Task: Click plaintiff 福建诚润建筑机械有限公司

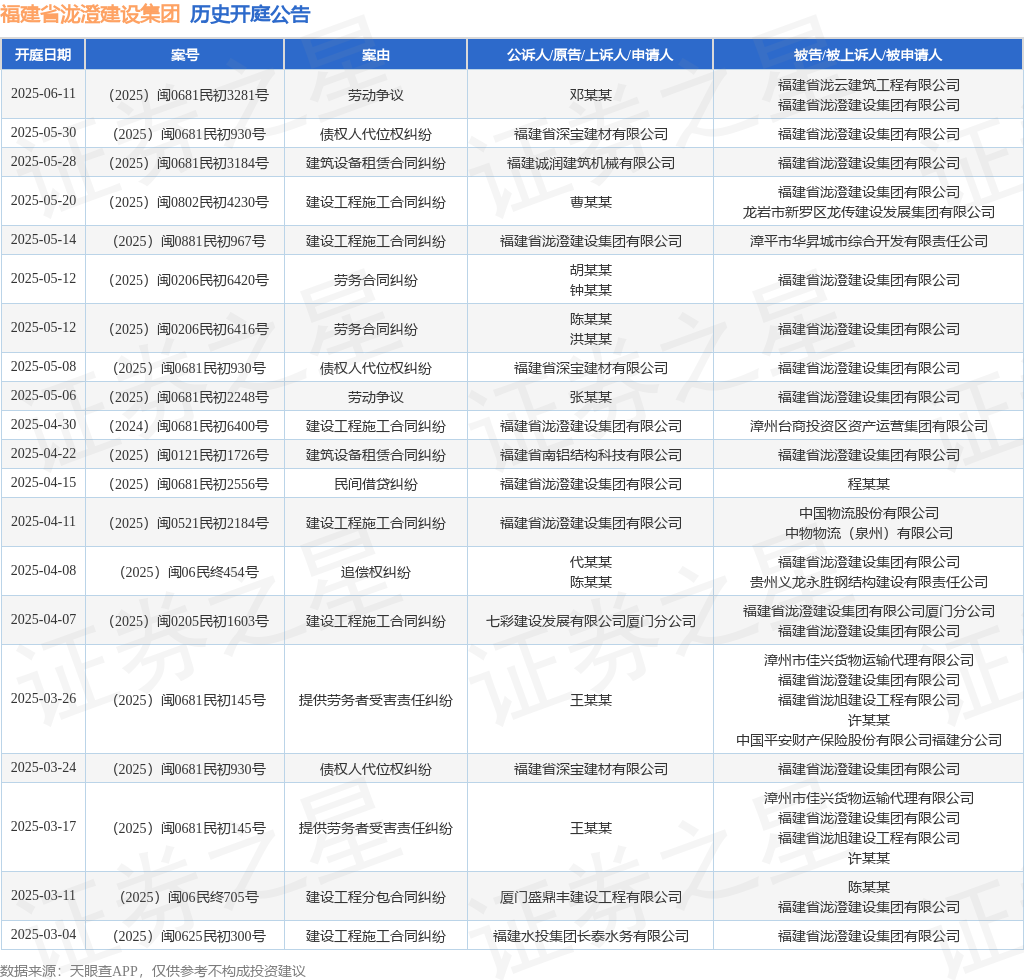Action: [590, 163]
